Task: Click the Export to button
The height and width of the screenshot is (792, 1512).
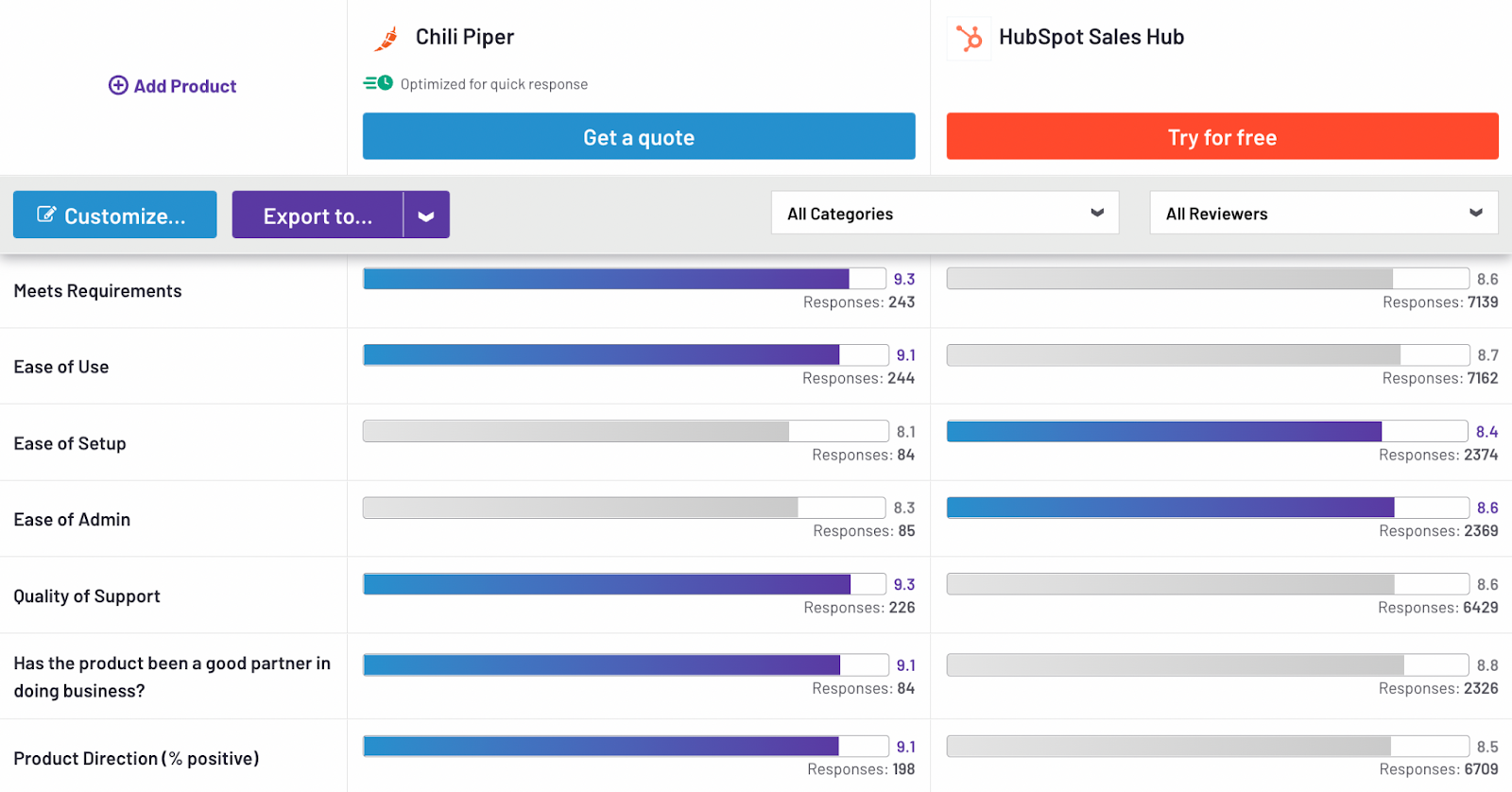Action: (318, 215)
